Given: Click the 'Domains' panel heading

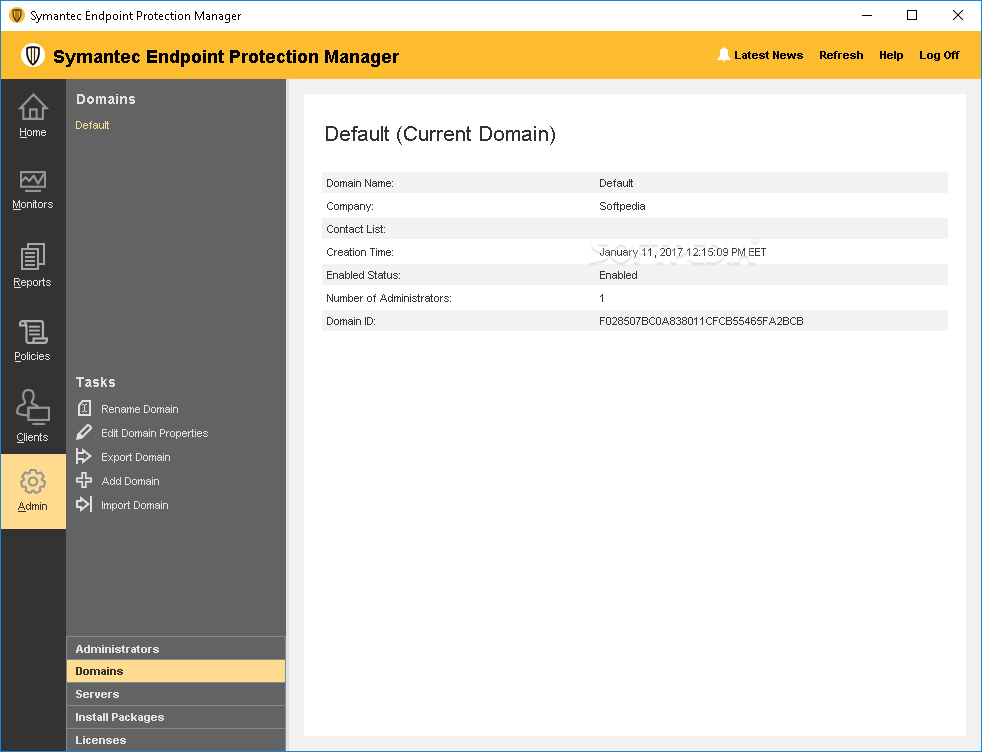Looking at the screenshot, I should (x=105, y=99).
